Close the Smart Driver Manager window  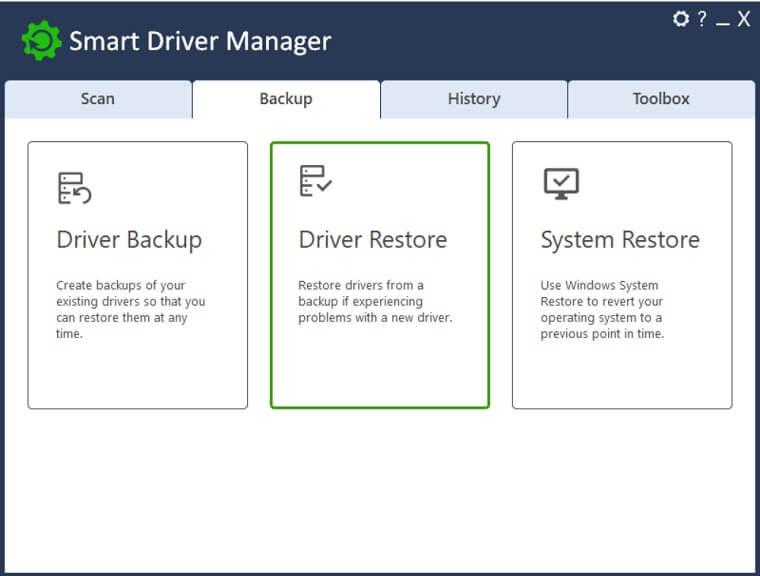tap(744, 19)
